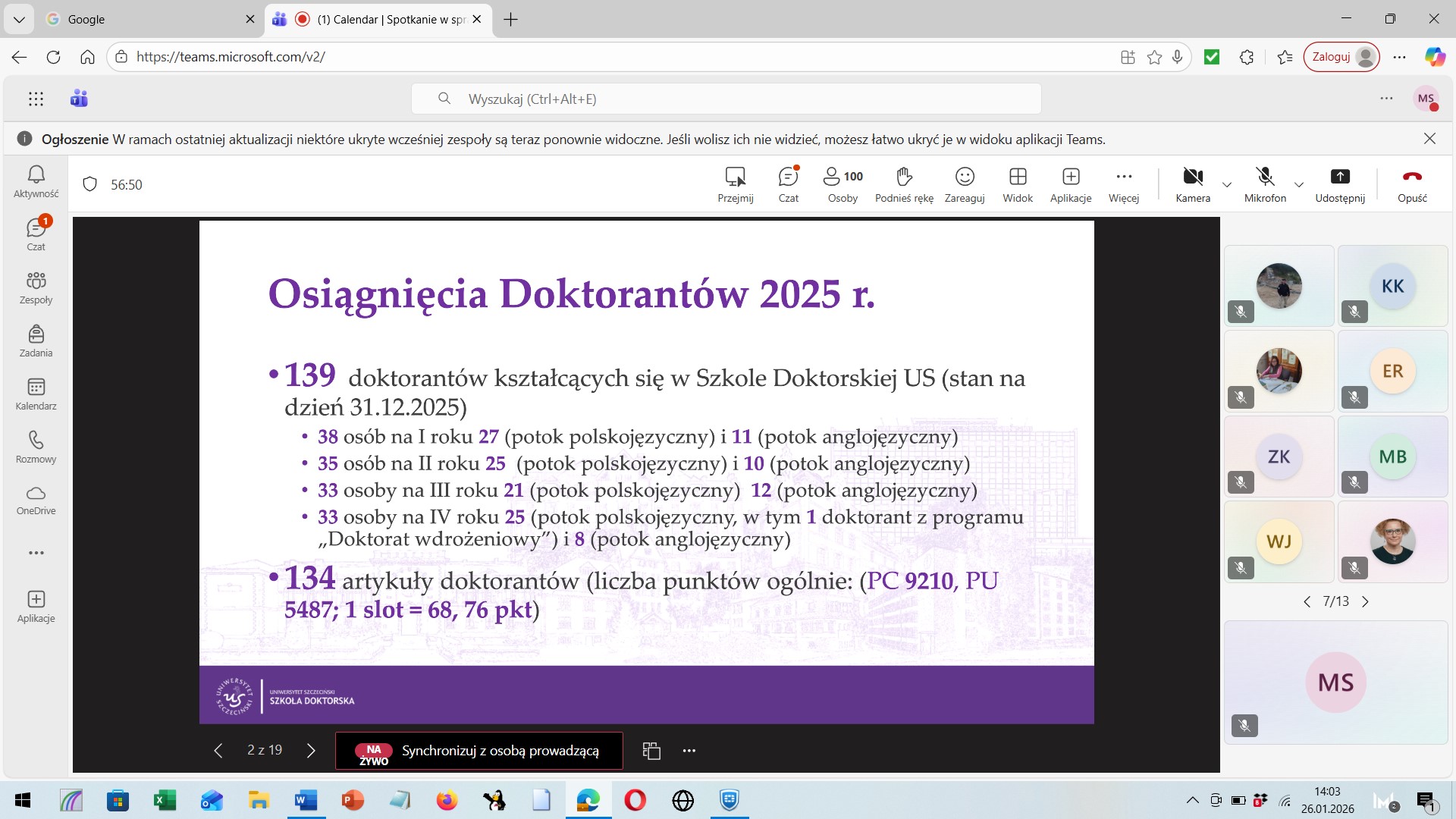Toggle Synchronizuj z osobą prowadzącą
Viewport: 1456px width, 819px height.
(x=479, y=751)
